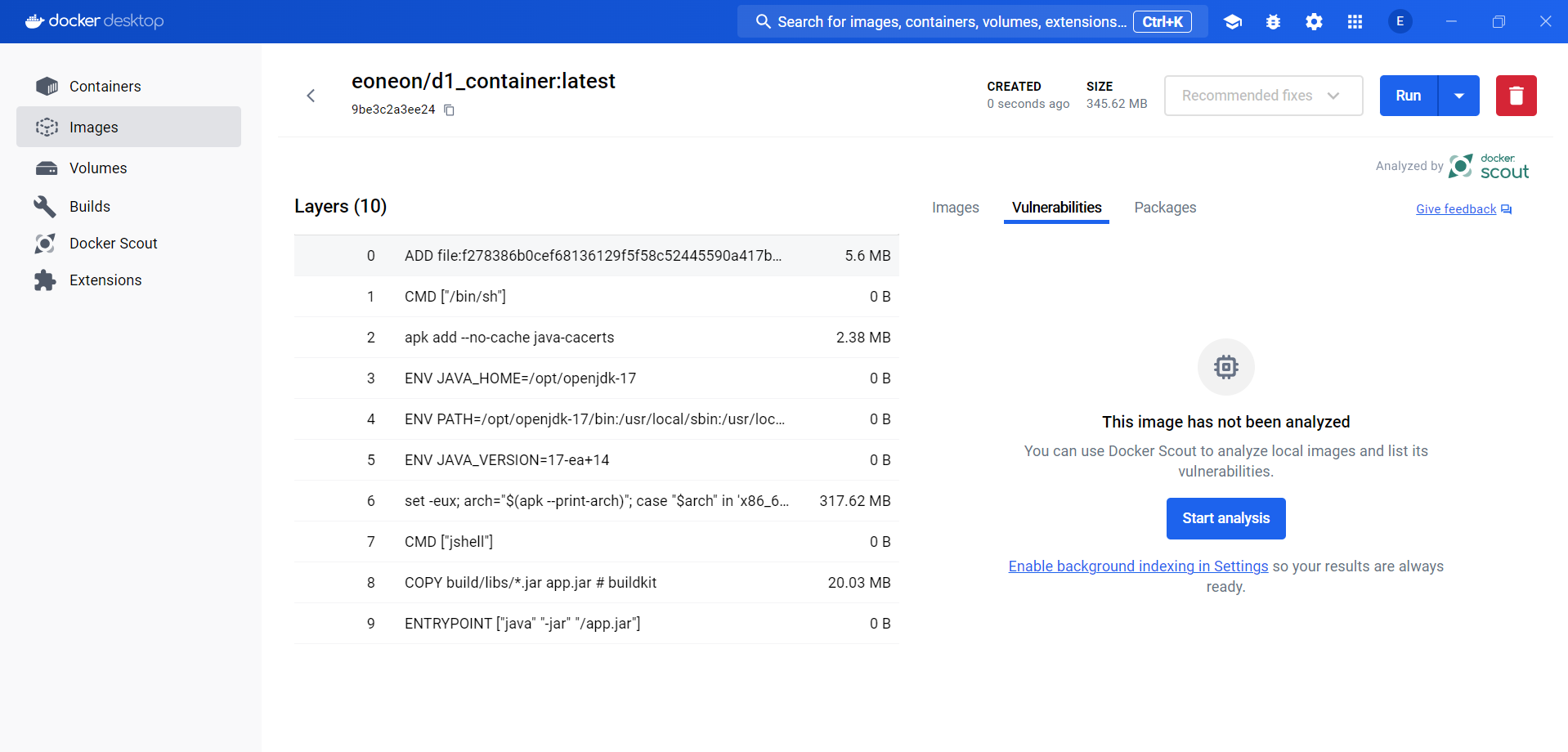Delete the image with the red trash icon

point(1516,96)
